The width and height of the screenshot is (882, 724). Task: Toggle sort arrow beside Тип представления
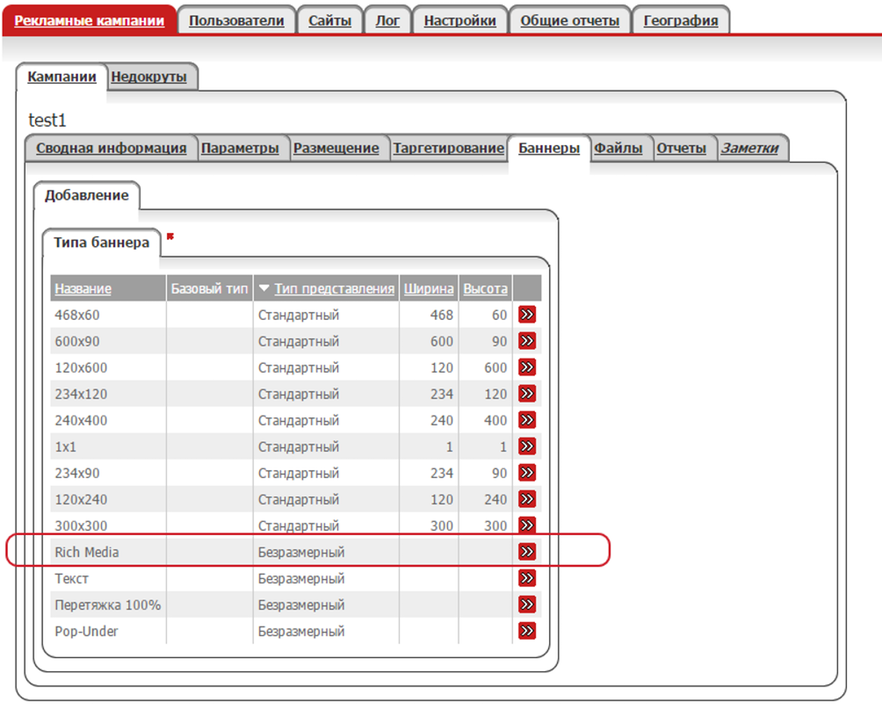click(264, 288)
